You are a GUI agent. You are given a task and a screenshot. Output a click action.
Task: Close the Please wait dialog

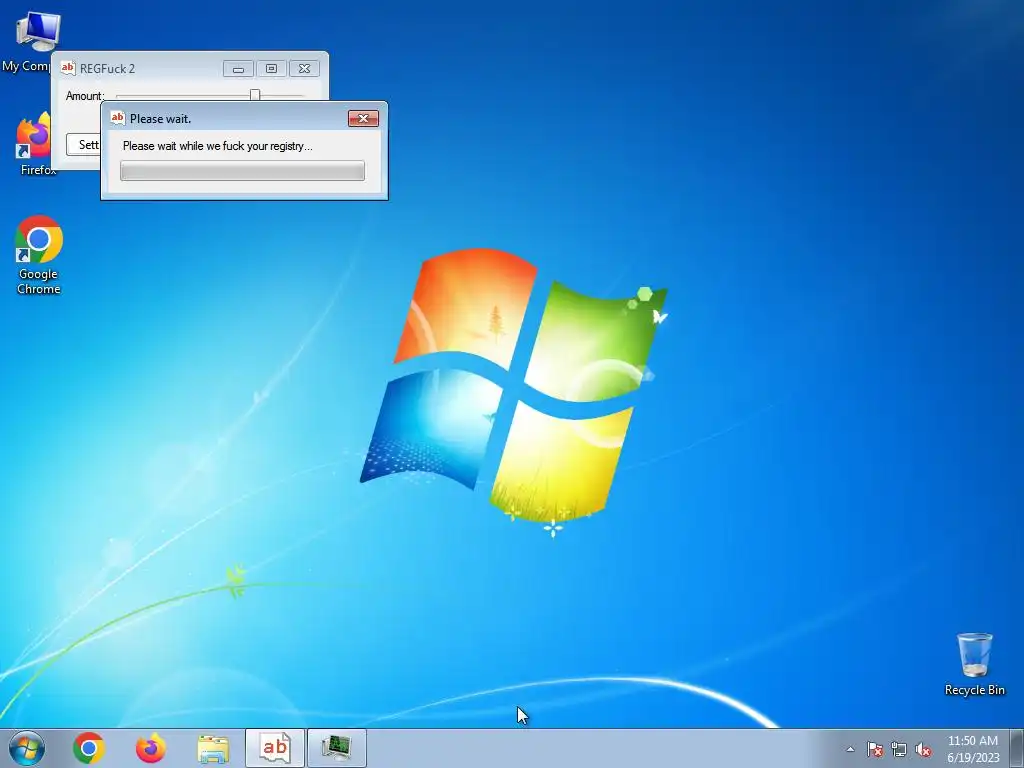click(x=363, y=118)
